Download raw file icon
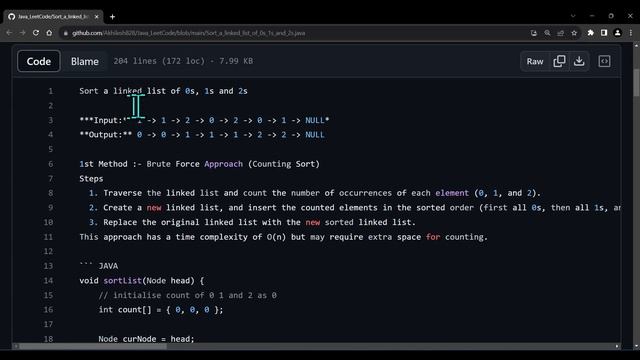 [x=579, y=61]
